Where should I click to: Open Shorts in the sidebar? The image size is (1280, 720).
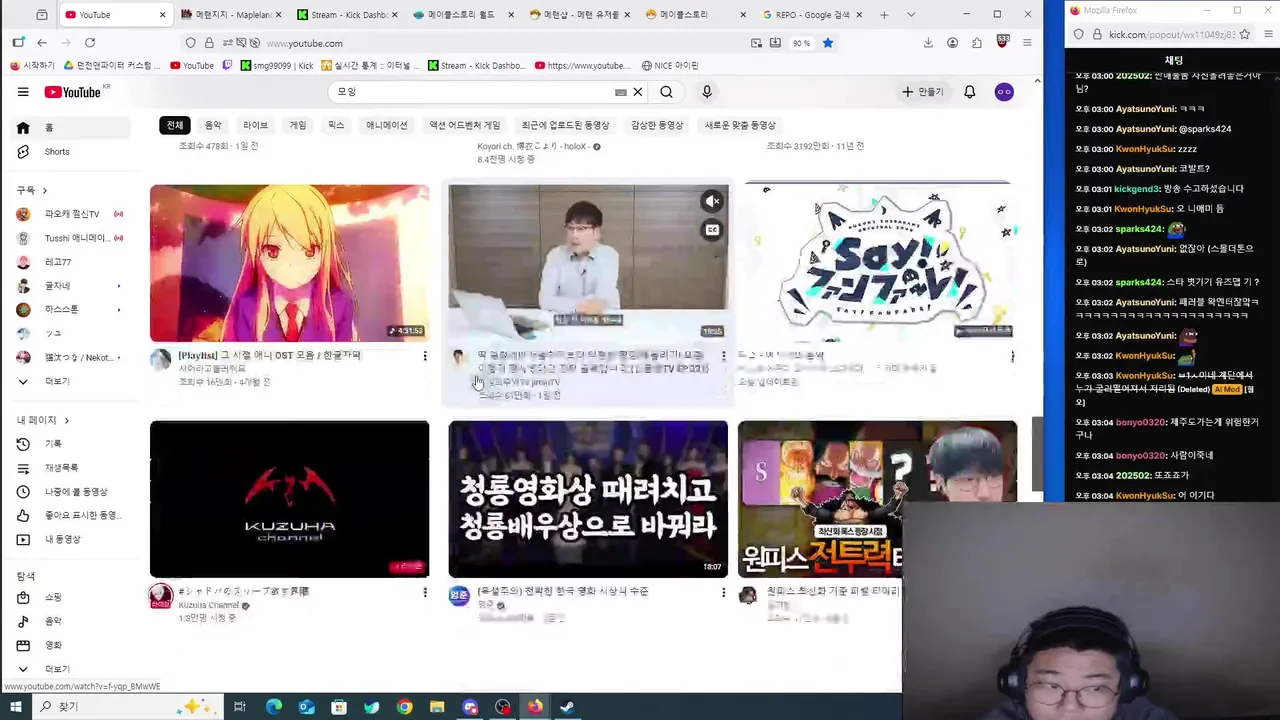click(x=70, y=152)
